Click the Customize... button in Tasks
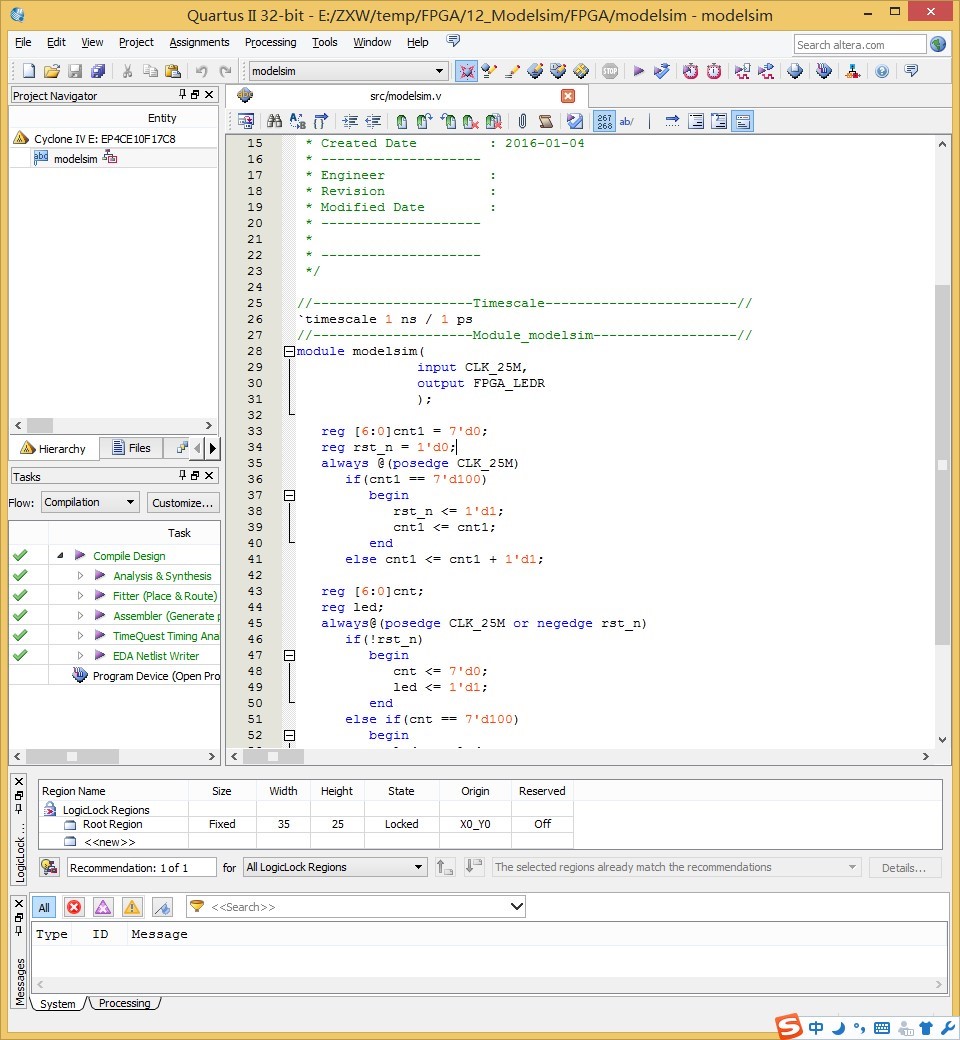Viewport: 960px width, 1040px height. coord(183,502)
